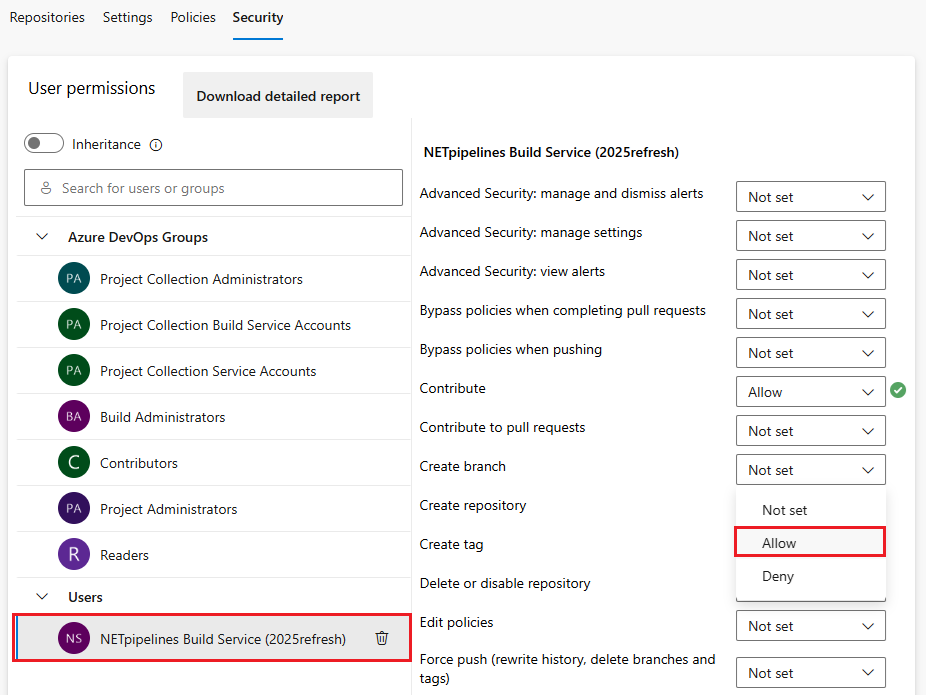Click the green checkmark beside Contribute
Screen dimensions: 926x695
pyautogui.click(x=898, y=390)
